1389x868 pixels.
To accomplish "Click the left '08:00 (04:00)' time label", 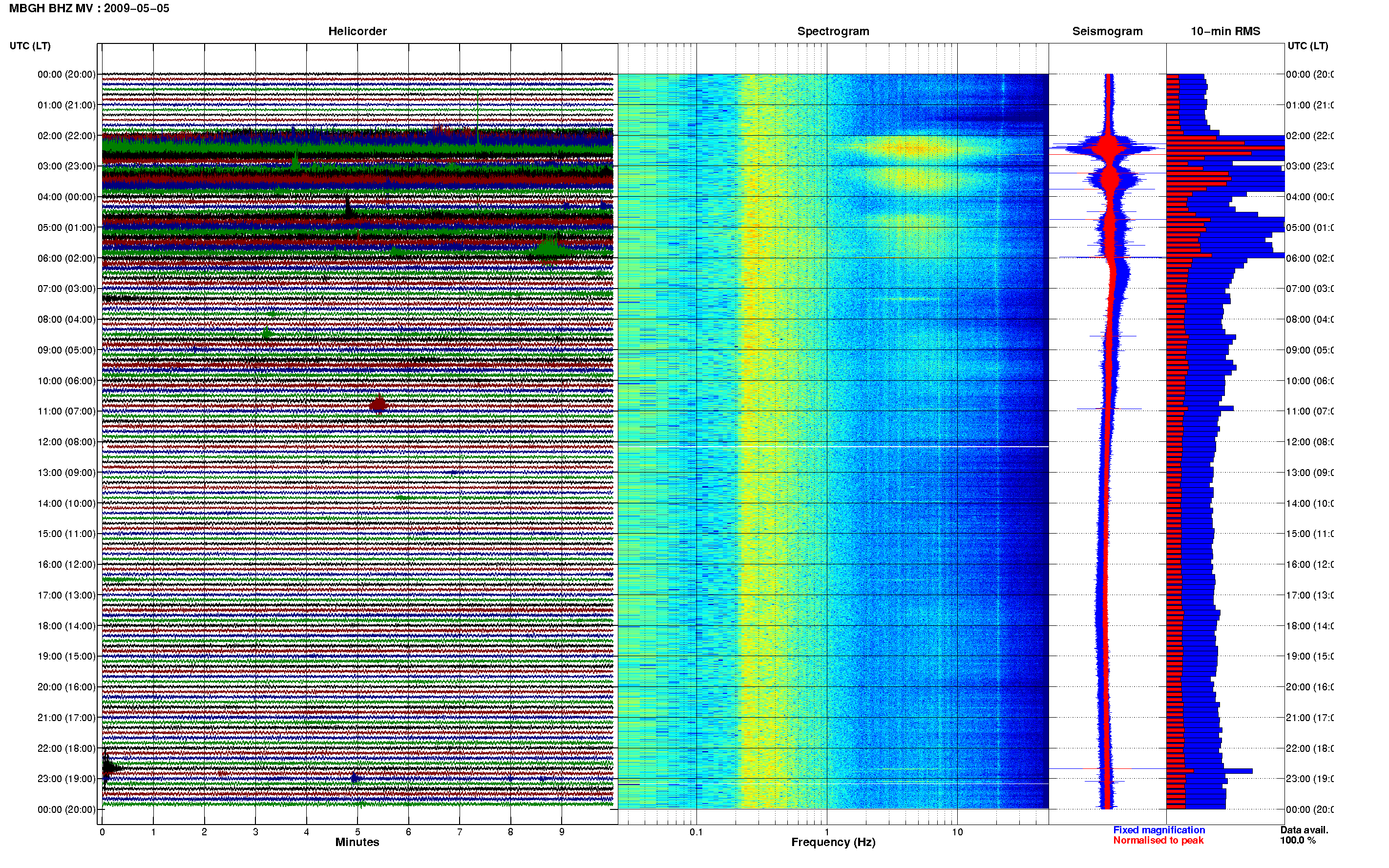I will 66,319.
